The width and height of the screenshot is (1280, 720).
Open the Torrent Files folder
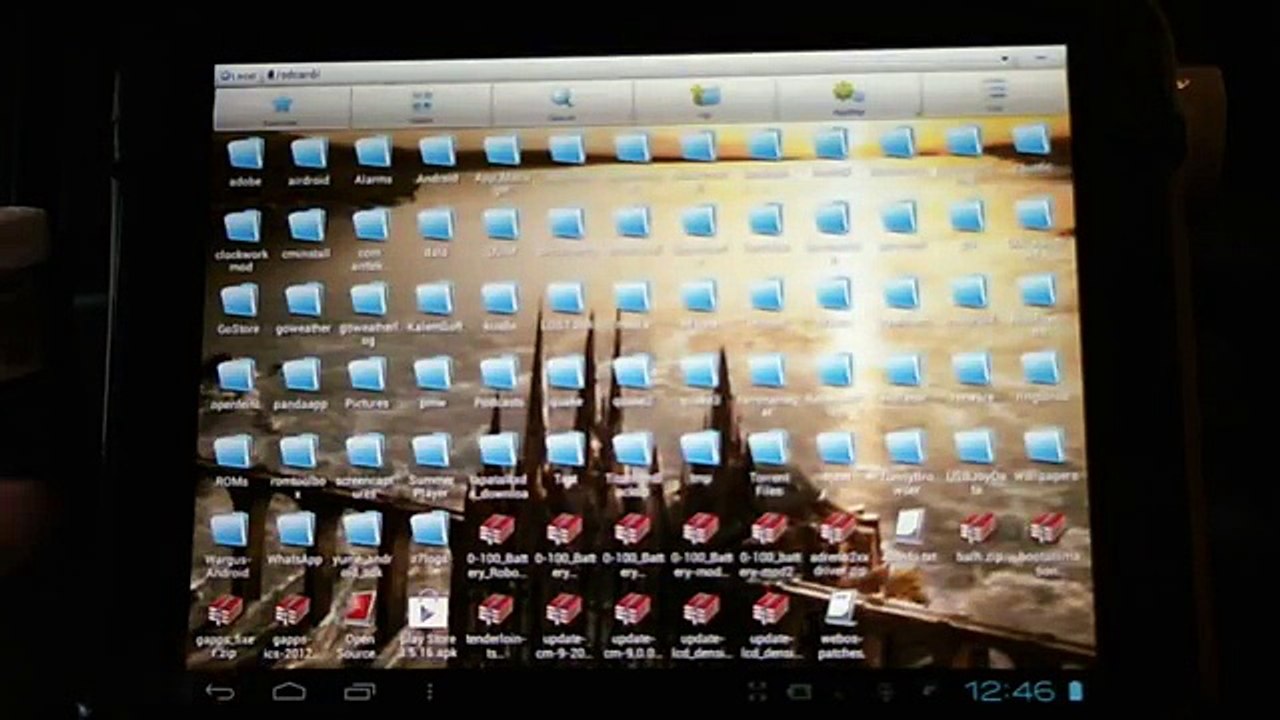click(769, 465)
